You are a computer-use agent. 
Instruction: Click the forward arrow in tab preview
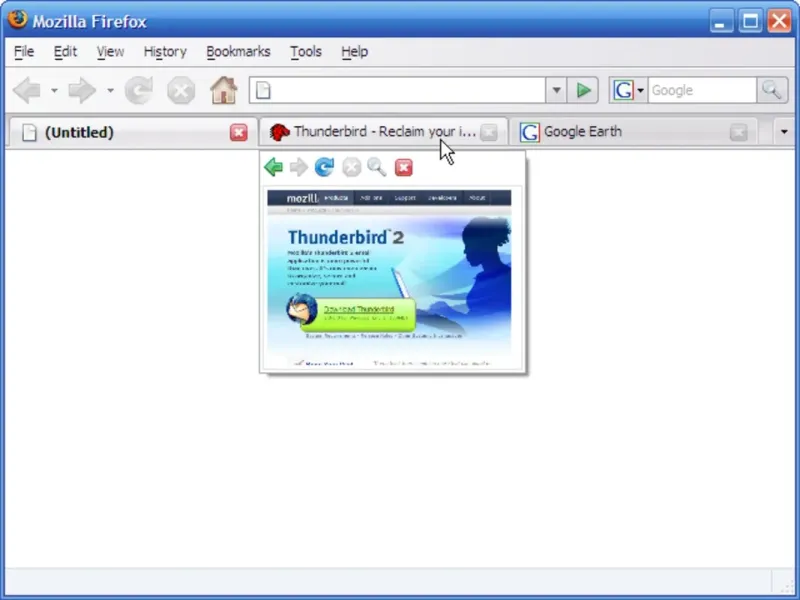coord(298,167)
